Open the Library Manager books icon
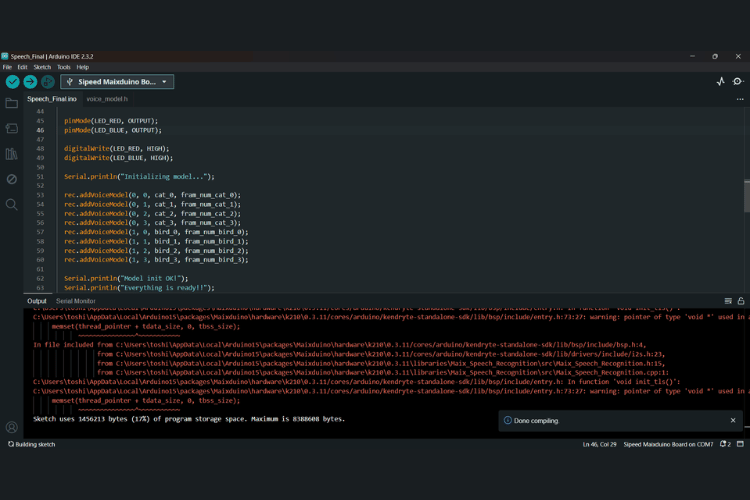The height and width of the screenshot is (500, 750). click(11, 154)
